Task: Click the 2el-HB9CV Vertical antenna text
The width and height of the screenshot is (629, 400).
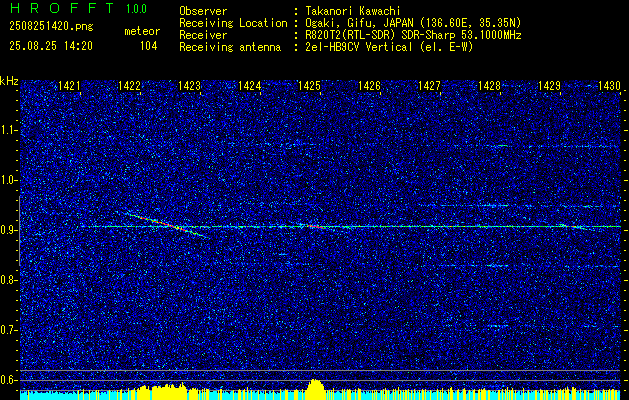Action: tap(389, 47)
